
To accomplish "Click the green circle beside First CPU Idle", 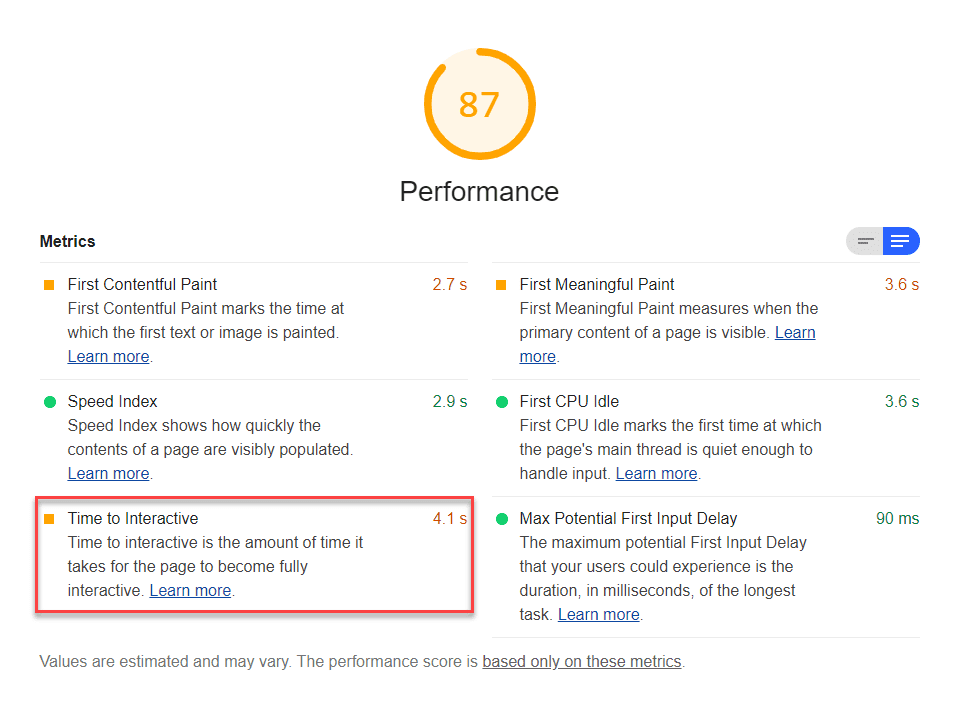I will 501,402.
